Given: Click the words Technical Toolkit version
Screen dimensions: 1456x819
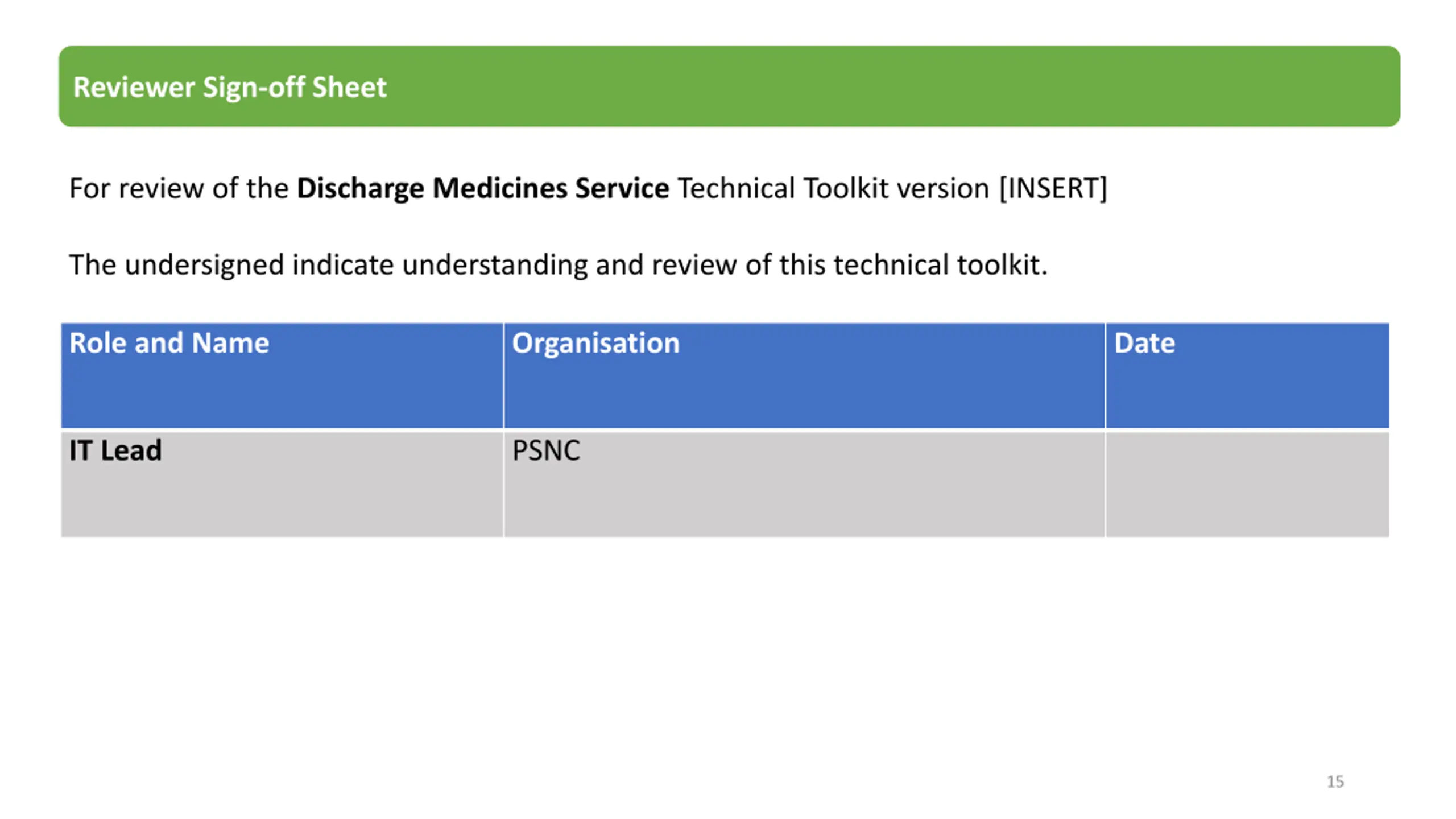Looking at the screenshot, I should point(834,188).
